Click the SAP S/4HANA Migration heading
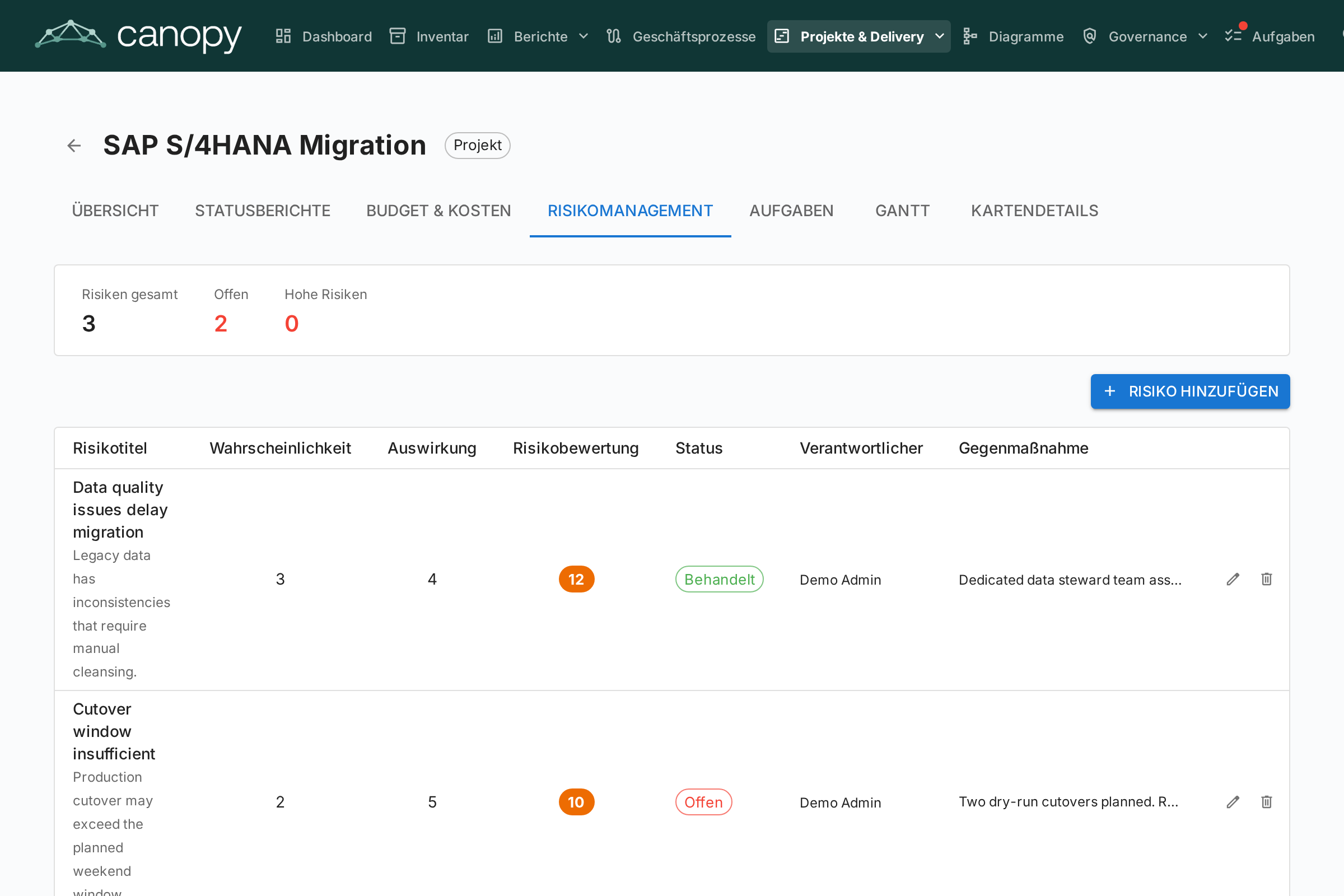This screenshot has width=1344, height=896. 264,145
